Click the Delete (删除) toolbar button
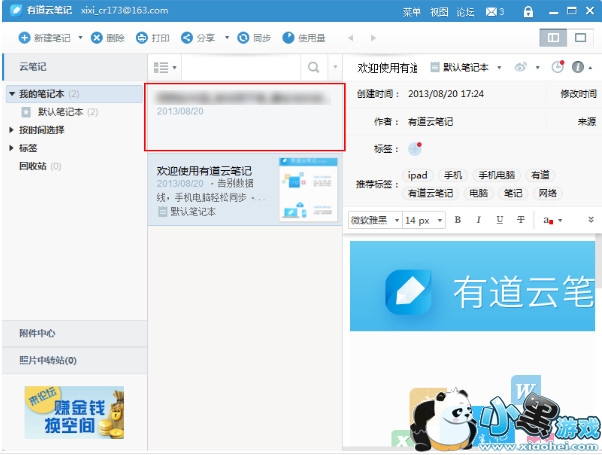602x455 pixels. (x=108, y=38)
